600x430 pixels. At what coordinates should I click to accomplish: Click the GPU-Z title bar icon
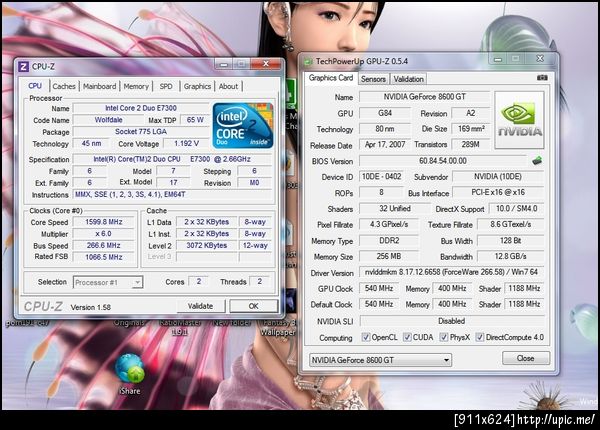(x=308, y=61)
